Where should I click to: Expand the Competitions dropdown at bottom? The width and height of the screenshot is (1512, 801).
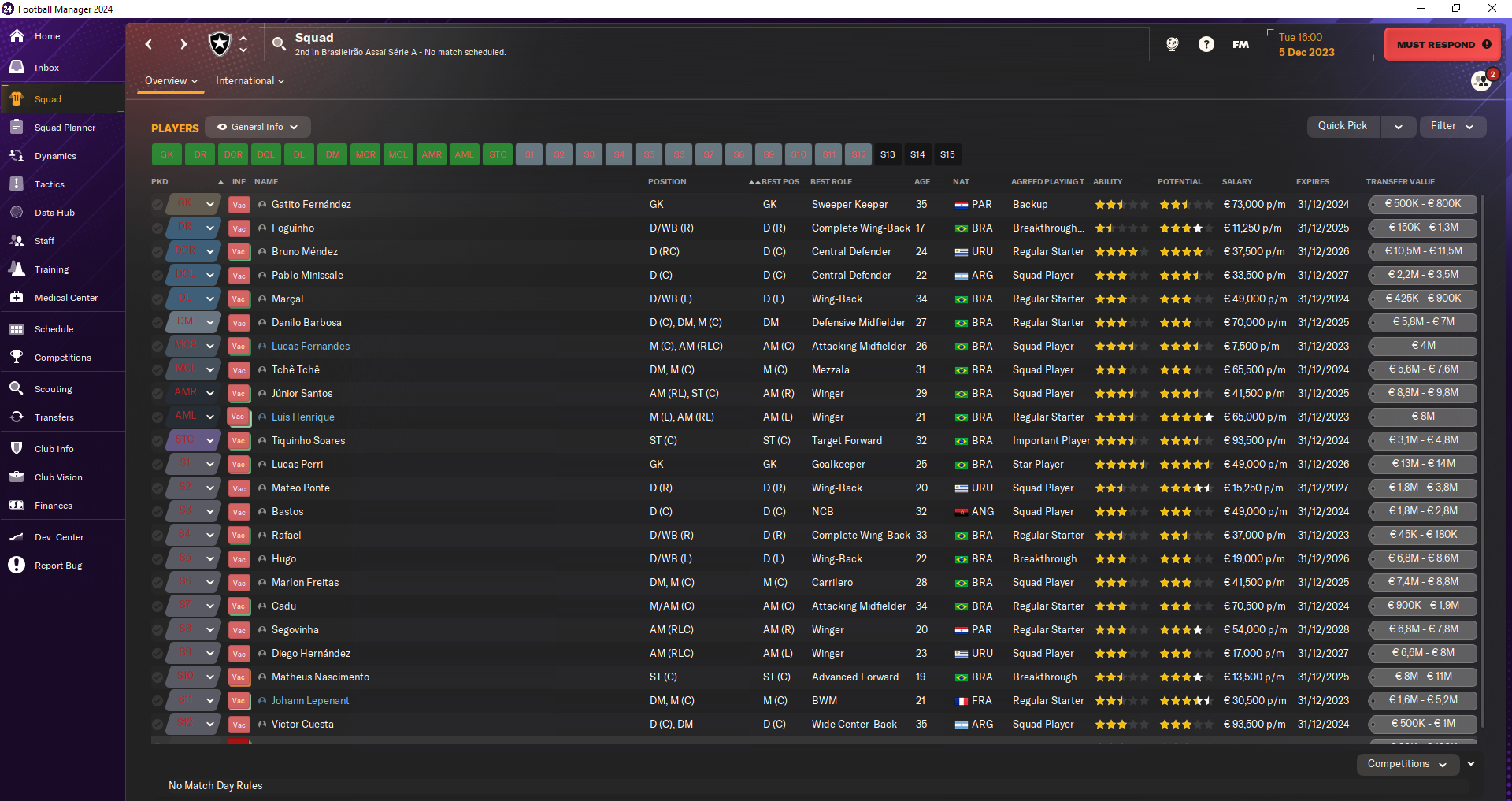1406,764
